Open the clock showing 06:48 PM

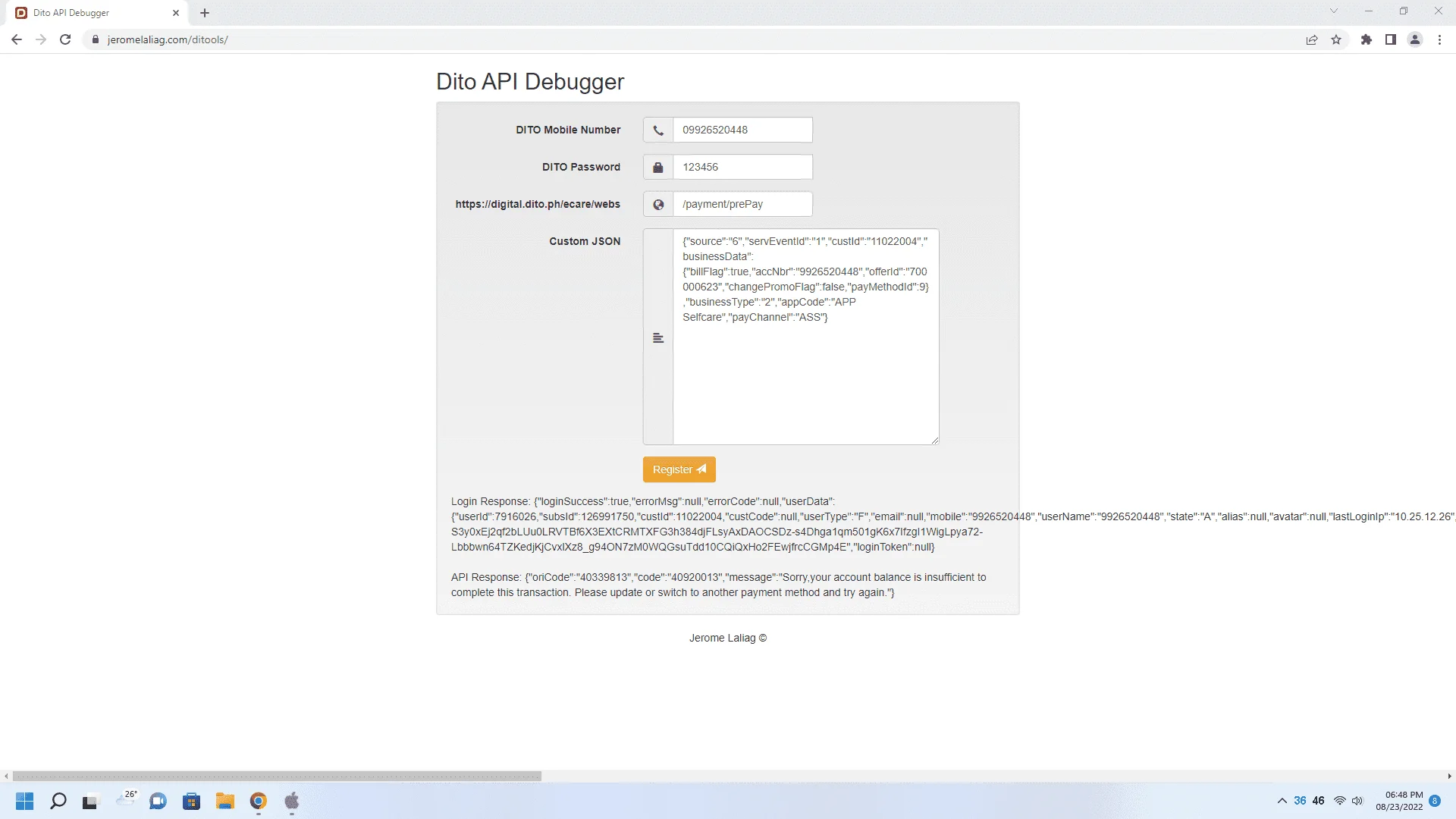click(x=1399, y=801)
